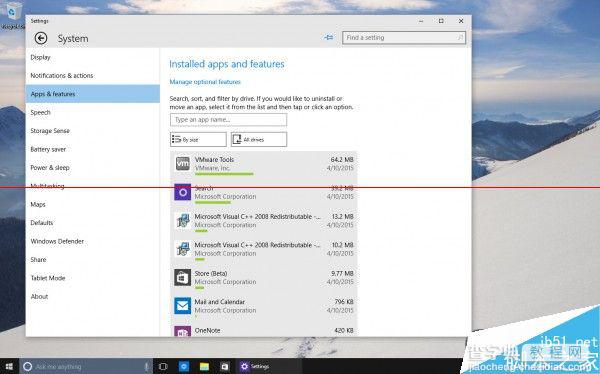This screenshot has width=600, height=374.
Task: Click the Cortana circle icon in taskbar
Action: 28,366
